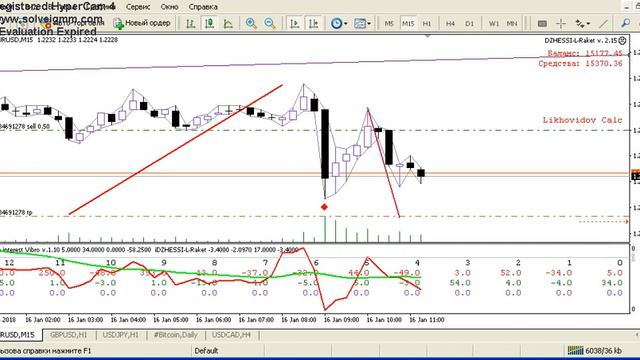Image resolution: width=640 pixels, height=360 pixels.
Task: Click the expert advisor smiley icon
Action: (622, 40)
